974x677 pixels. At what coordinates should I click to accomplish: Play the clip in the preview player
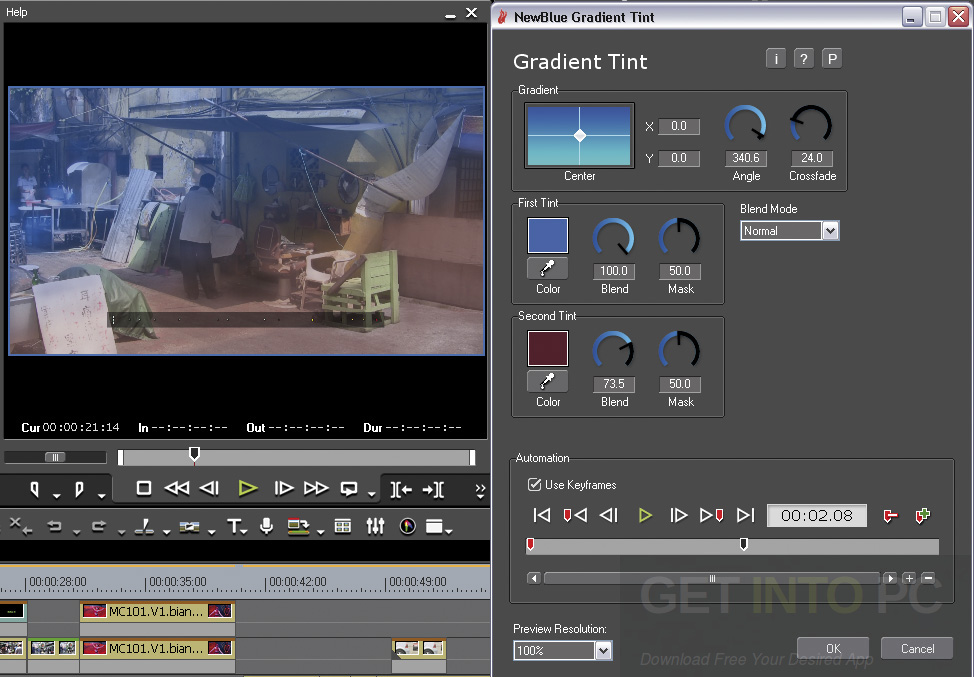[248, 489]
